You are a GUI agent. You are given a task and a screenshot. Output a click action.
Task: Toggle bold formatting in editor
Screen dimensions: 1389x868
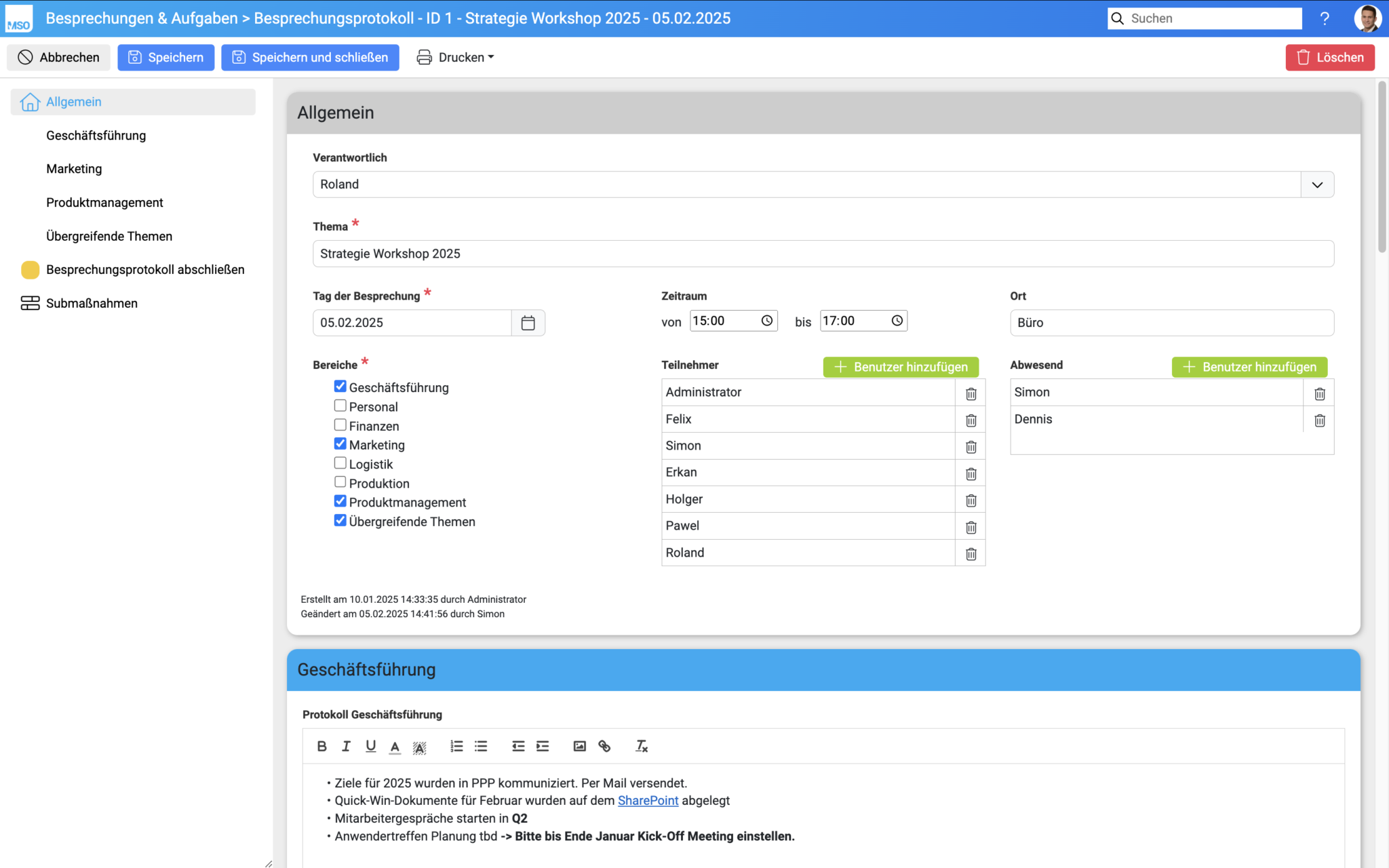(321, 746)
